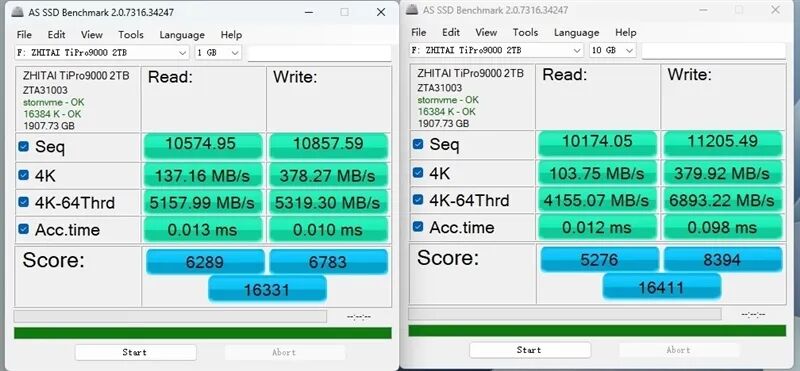Click access time write value 0.098 ms
The width and height of the screenshot is (800, 371).
pos(722,227)
